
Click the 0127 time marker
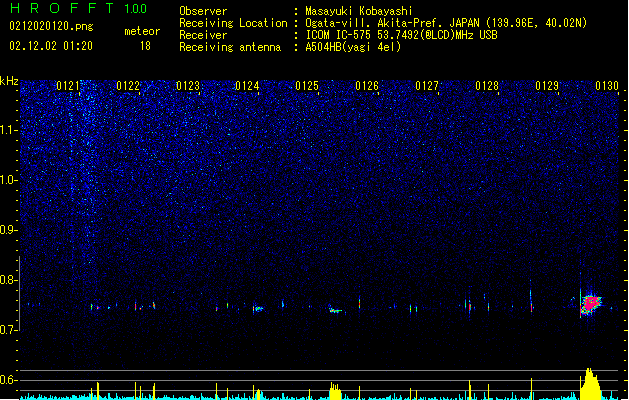pyautogui.click(x=427, y=86)
